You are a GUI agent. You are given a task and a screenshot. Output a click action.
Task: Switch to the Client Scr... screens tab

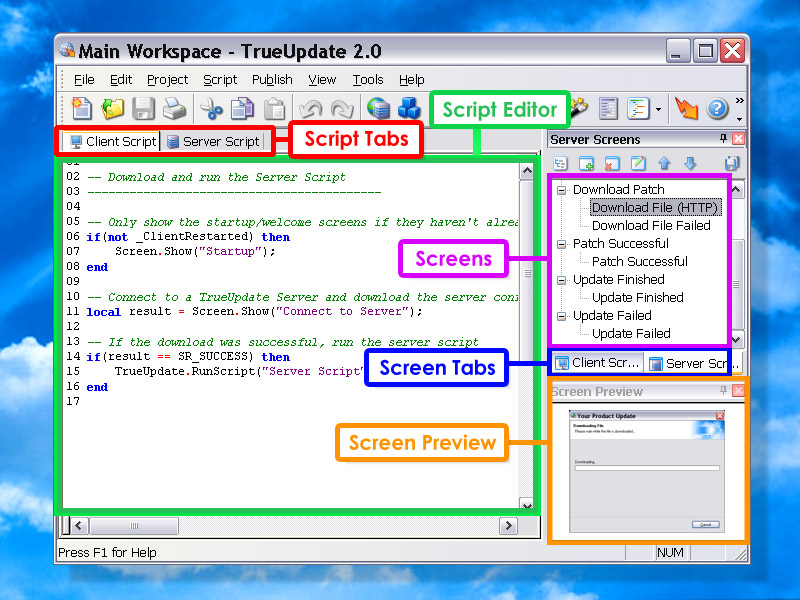coord(597,363)
